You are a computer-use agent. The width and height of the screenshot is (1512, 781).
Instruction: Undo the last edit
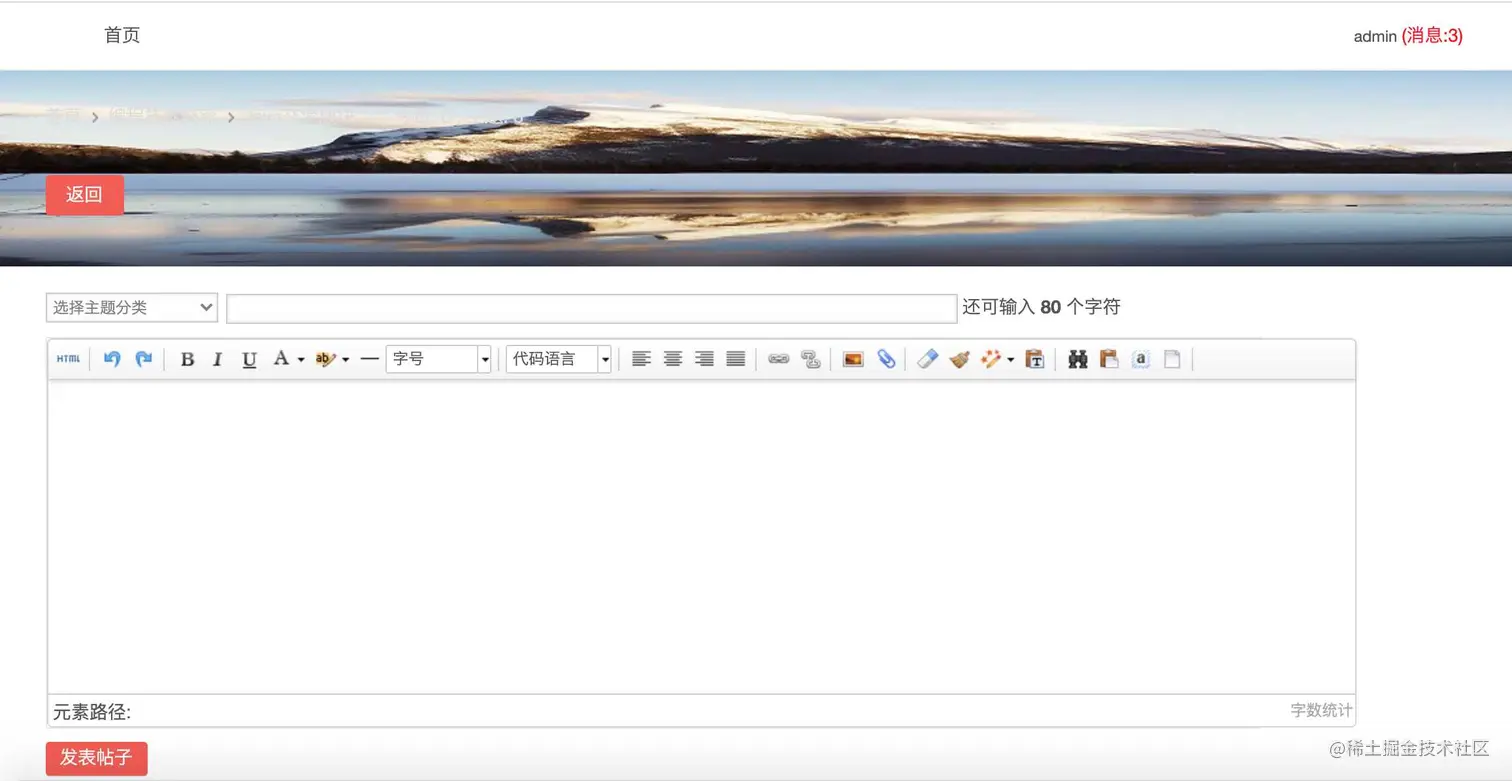(x=111, y=359)
